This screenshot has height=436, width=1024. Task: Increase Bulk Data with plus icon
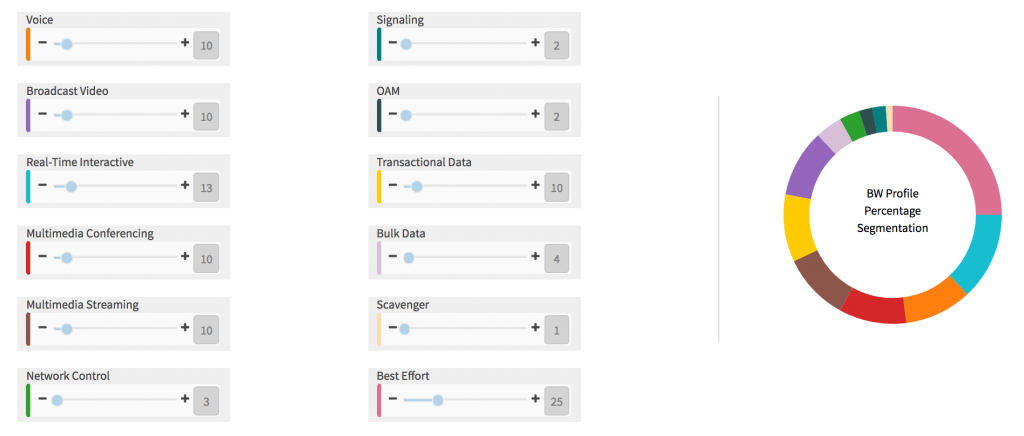(536, 257)
